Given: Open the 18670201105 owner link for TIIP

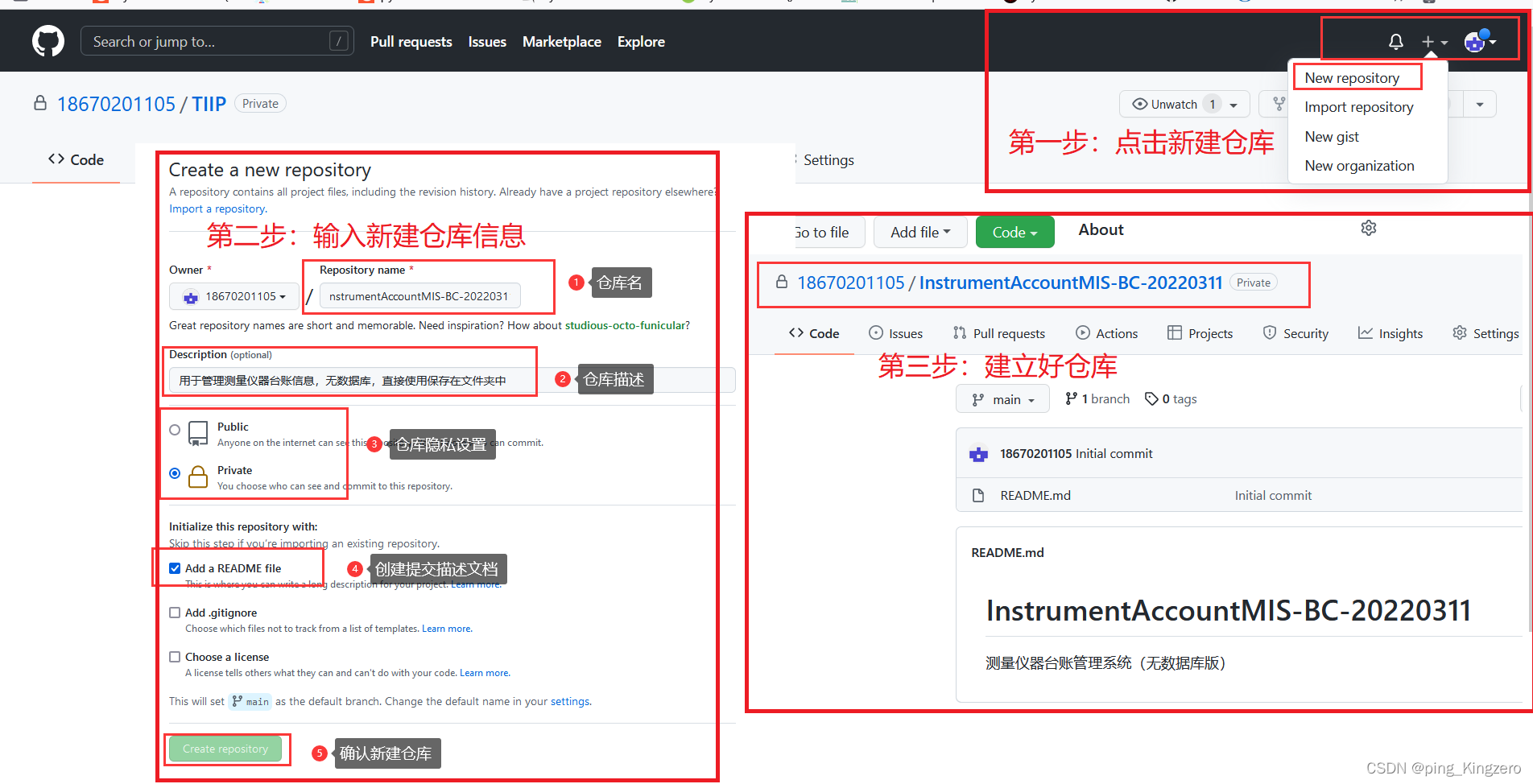Looking at the screenshot, I should click(116, 104).
